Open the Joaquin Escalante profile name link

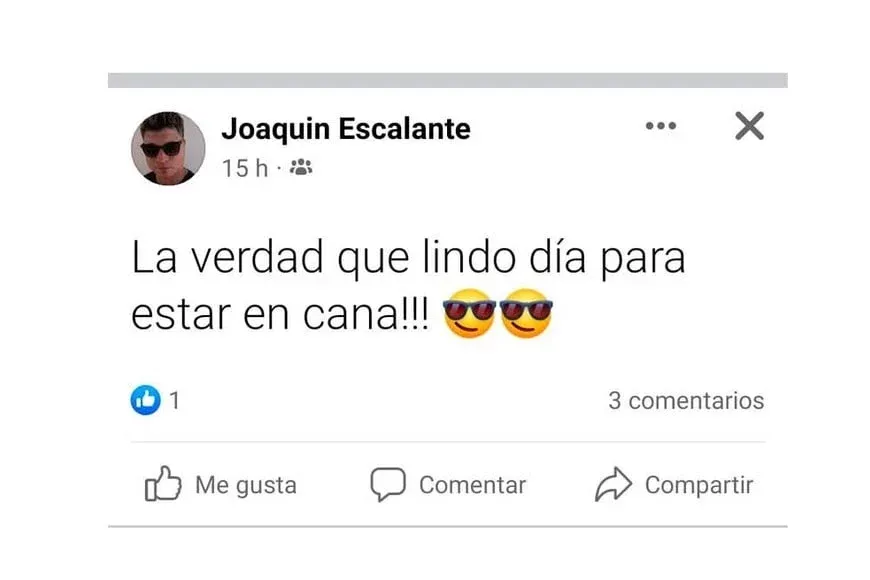(x=346, y=129)
